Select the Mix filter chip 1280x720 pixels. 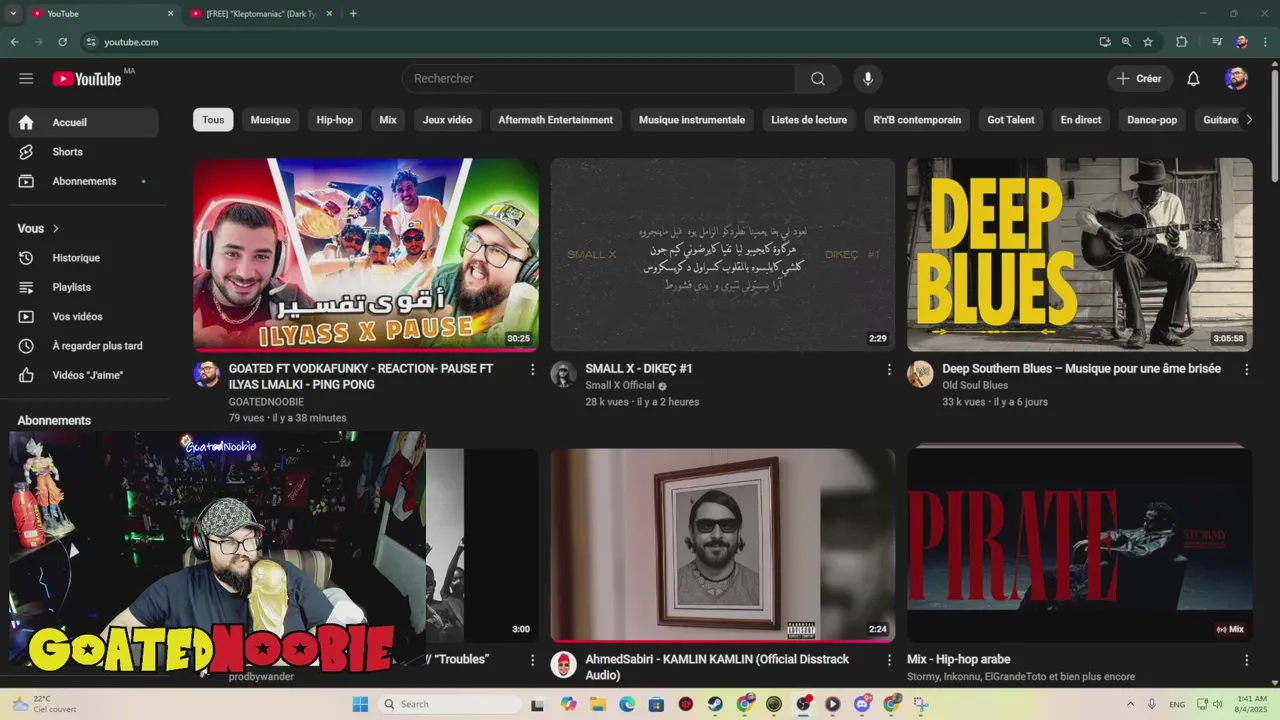388,120
